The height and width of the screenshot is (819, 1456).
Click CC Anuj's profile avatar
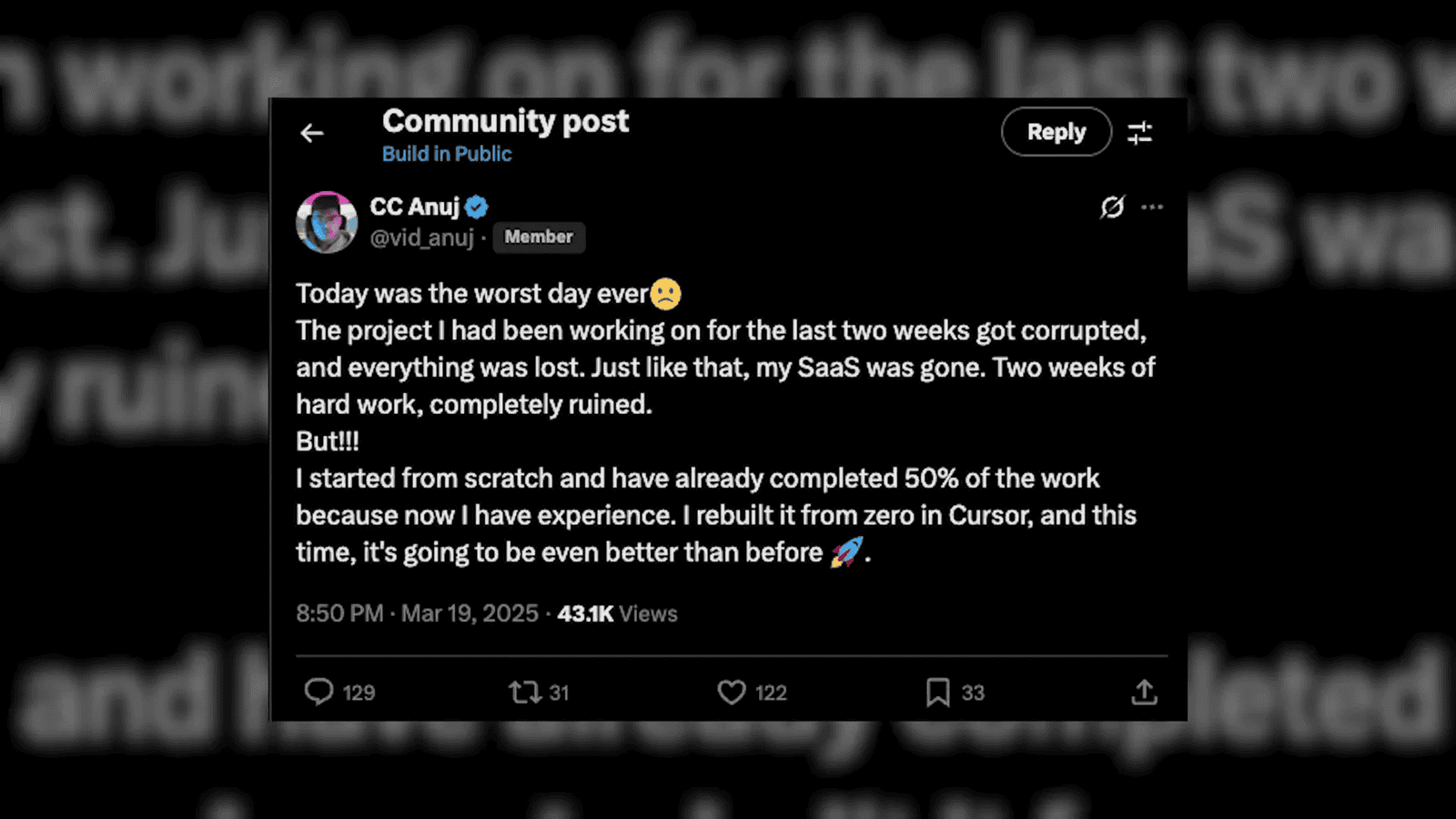327,222
